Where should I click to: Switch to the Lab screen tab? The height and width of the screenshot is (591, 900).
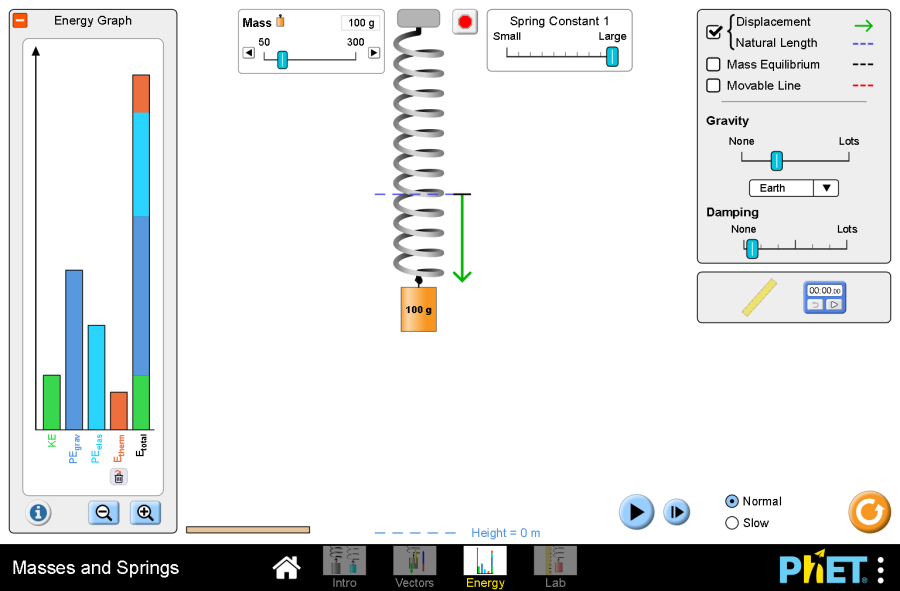click(x=555, y=566)
